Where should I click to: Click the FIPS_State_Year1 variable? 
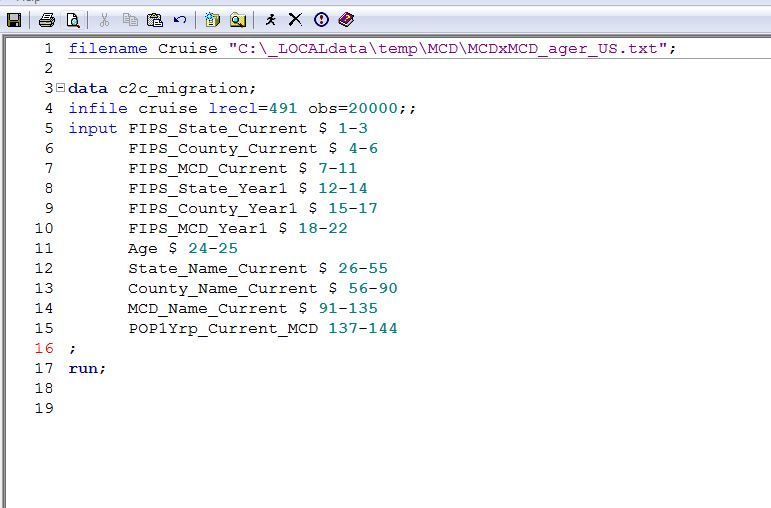coord(208,189)
